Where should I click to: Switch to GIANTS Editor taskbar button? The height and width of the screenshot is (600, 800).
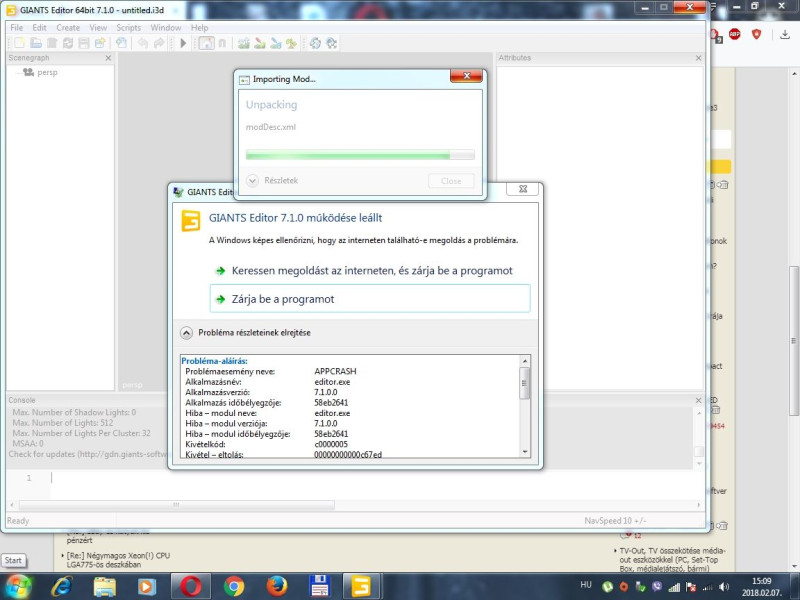[361, 586]
